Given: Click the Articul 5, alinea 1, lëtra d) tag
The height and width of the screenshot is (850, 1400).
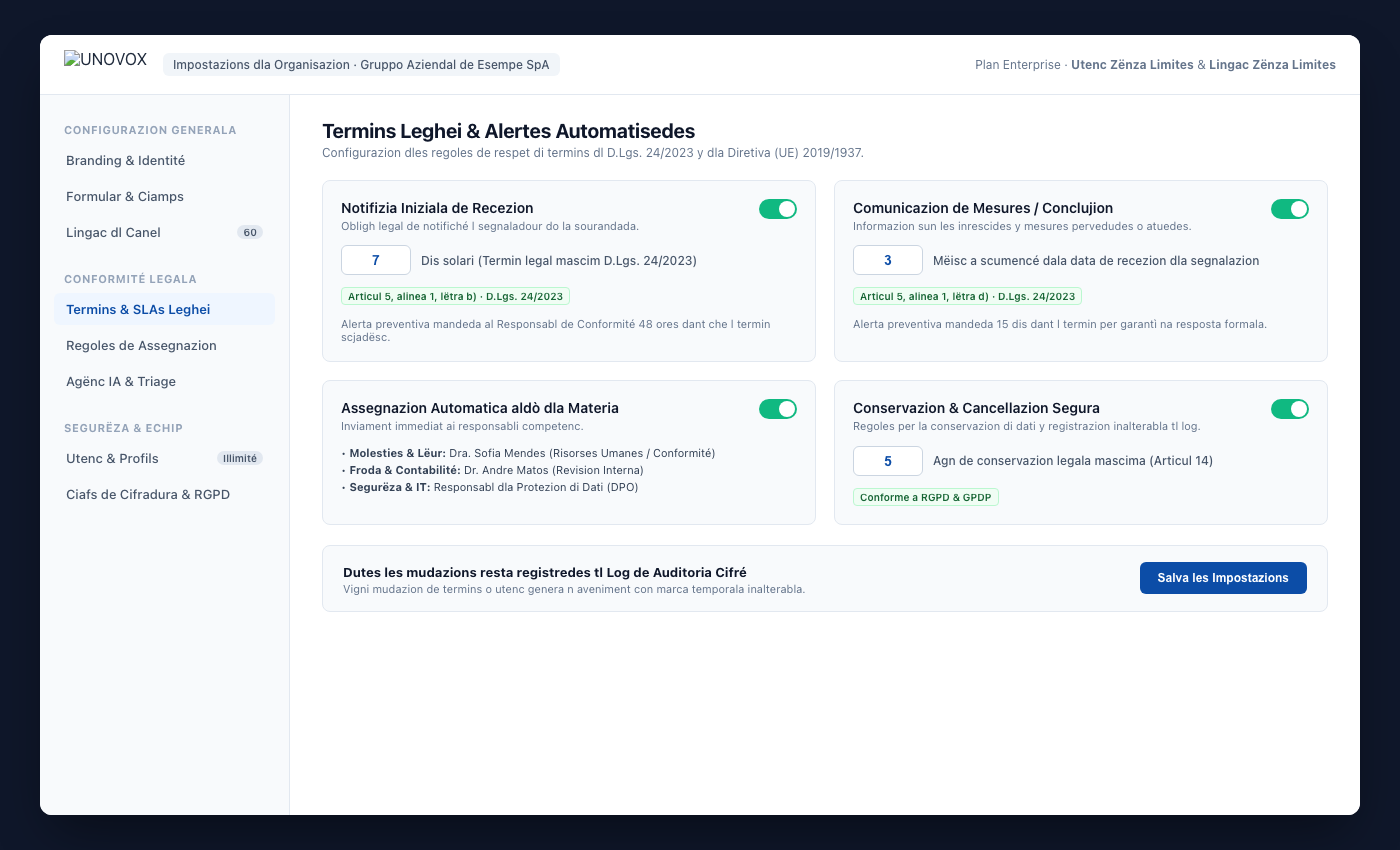Looking at the screenshot, I should pos(967,296).
